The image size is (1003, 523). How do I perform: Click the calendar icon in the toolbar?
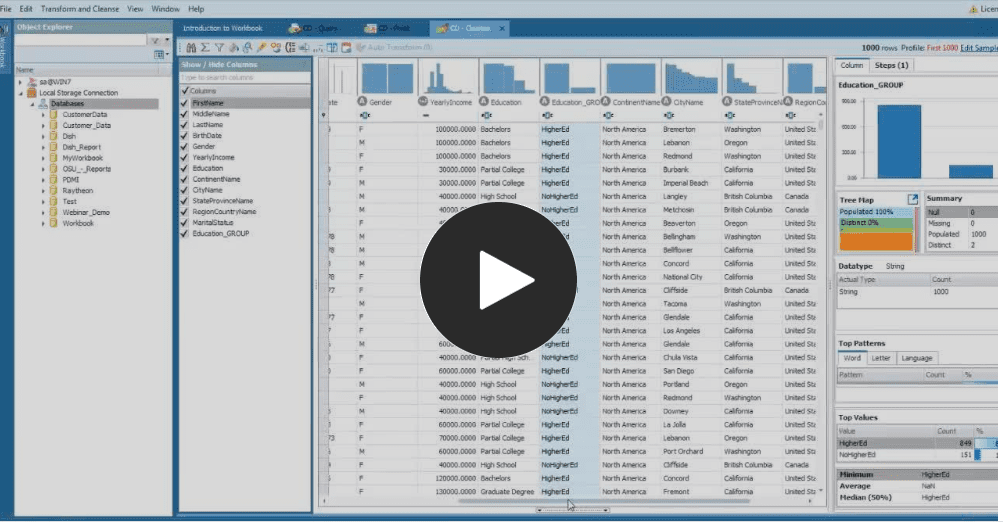345,47
